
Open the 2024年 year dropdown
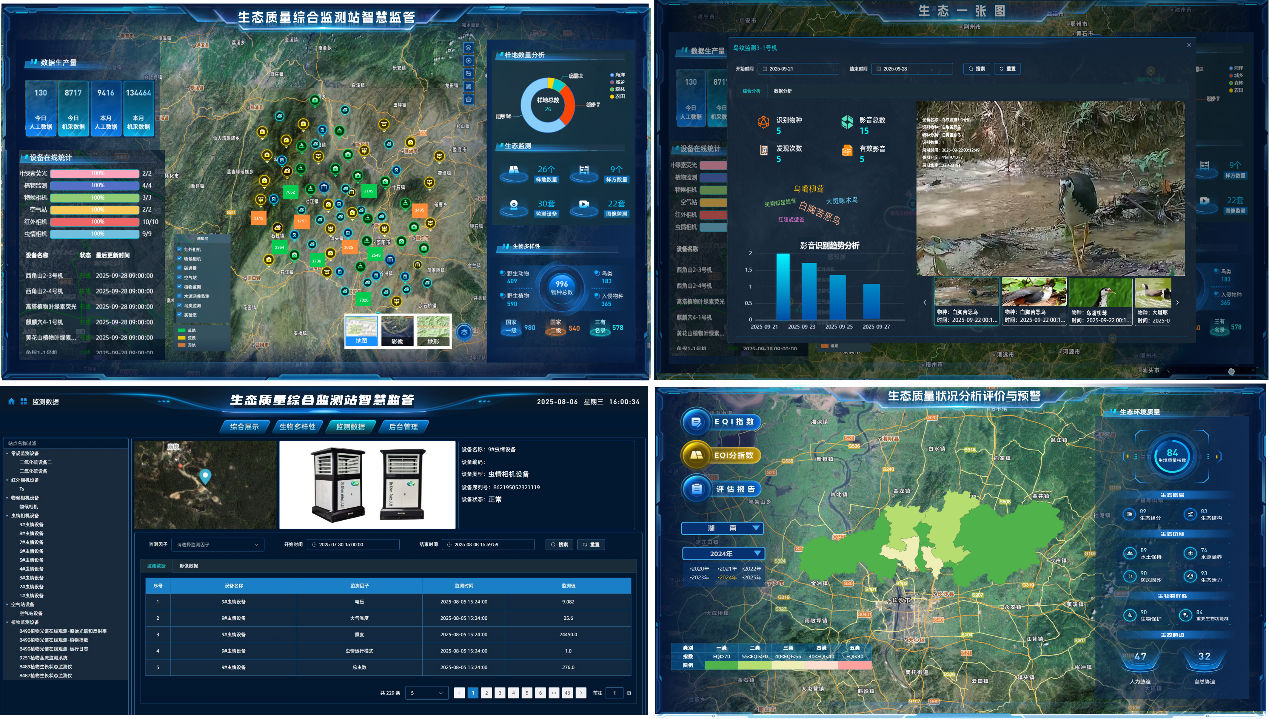[x=722, y=553]
